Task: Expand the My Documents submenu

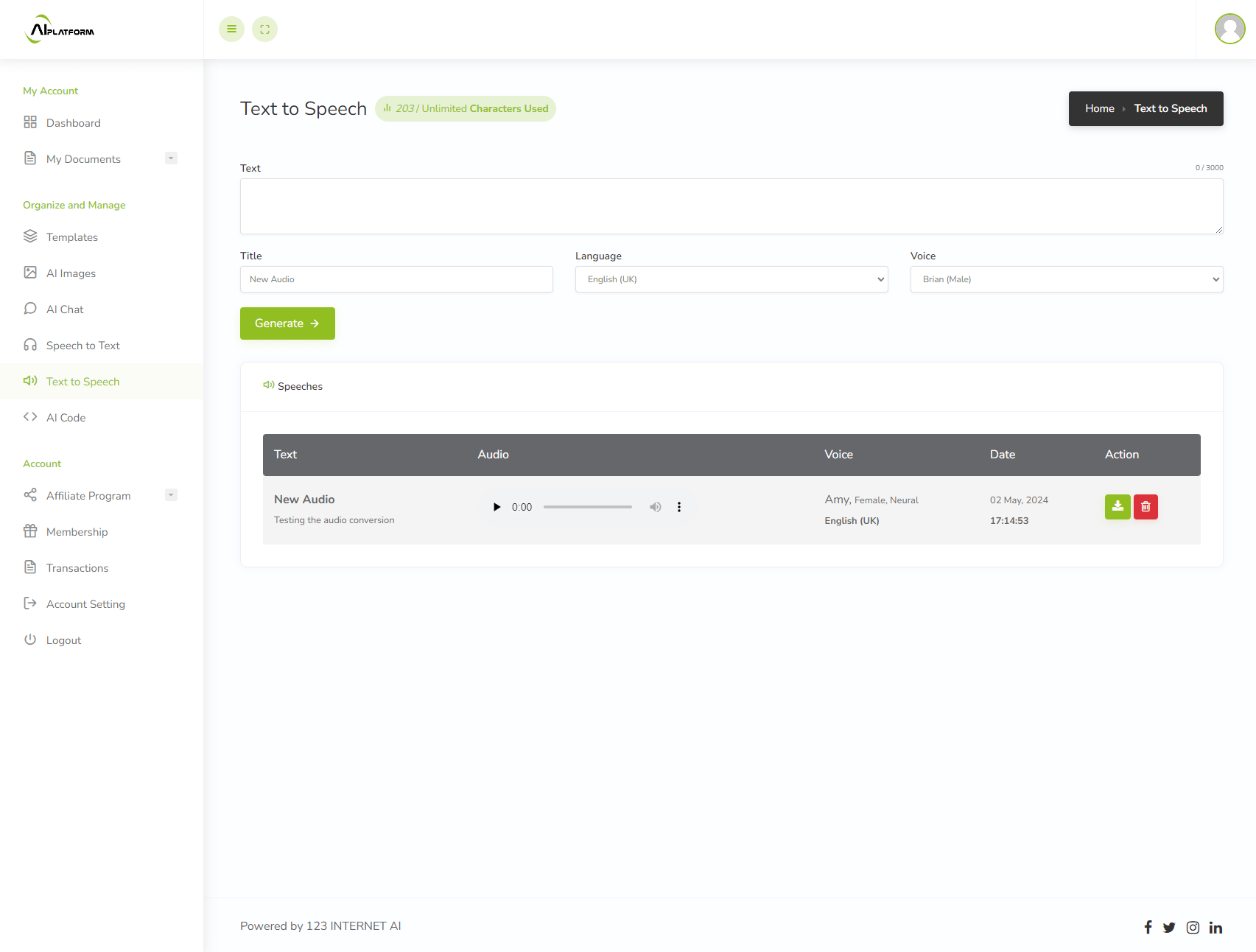Action: tap(171, 158)
